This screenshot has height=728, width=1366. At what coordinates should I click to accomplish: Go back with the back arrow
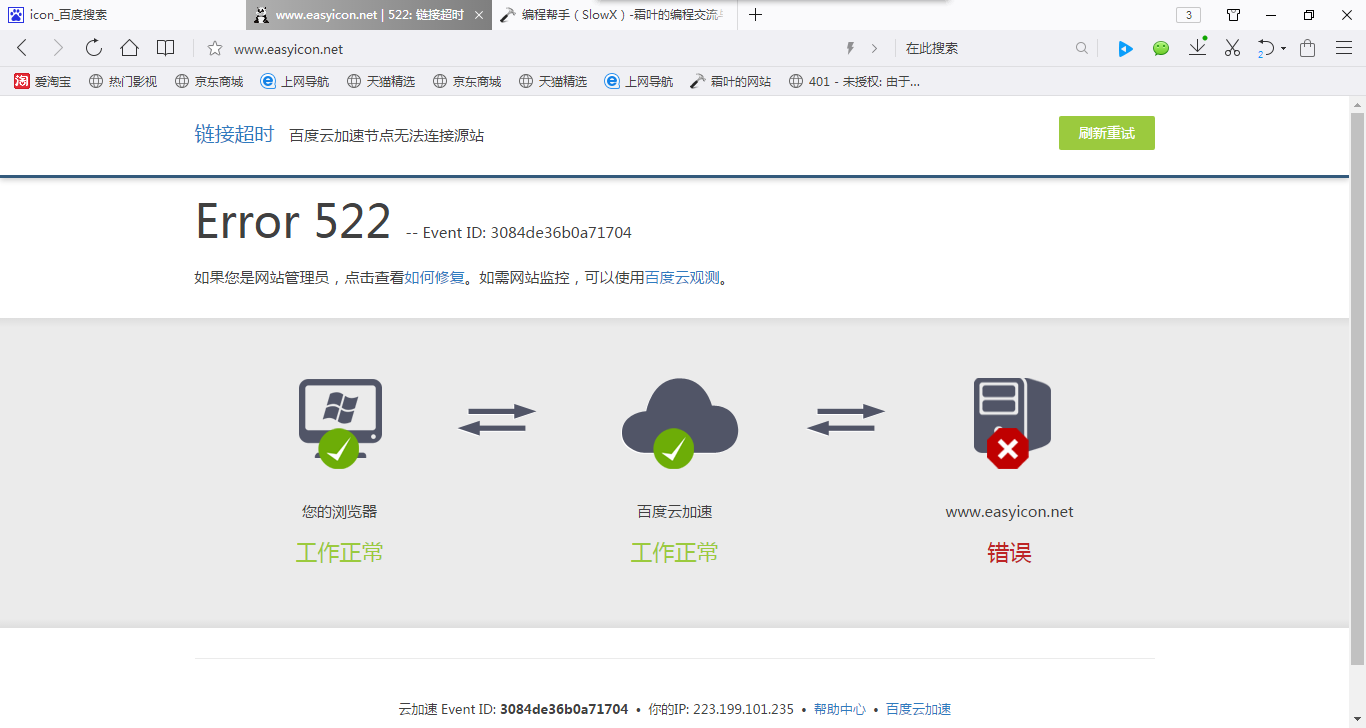click(x=22, y=48)
